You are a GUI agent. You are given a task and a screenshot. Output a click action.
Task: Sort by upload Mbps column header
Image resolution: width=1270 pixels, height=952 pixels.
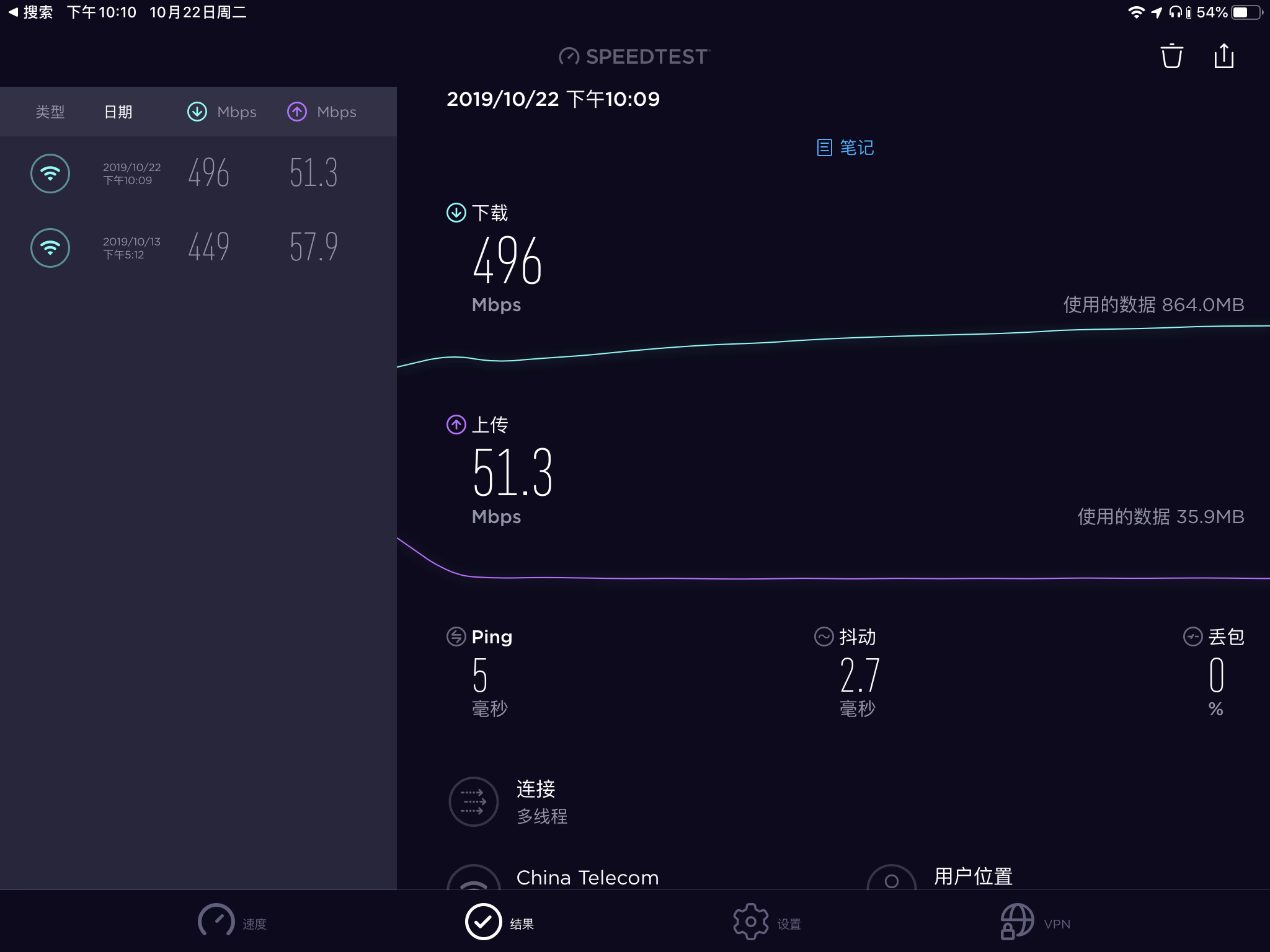click(322, 112)
